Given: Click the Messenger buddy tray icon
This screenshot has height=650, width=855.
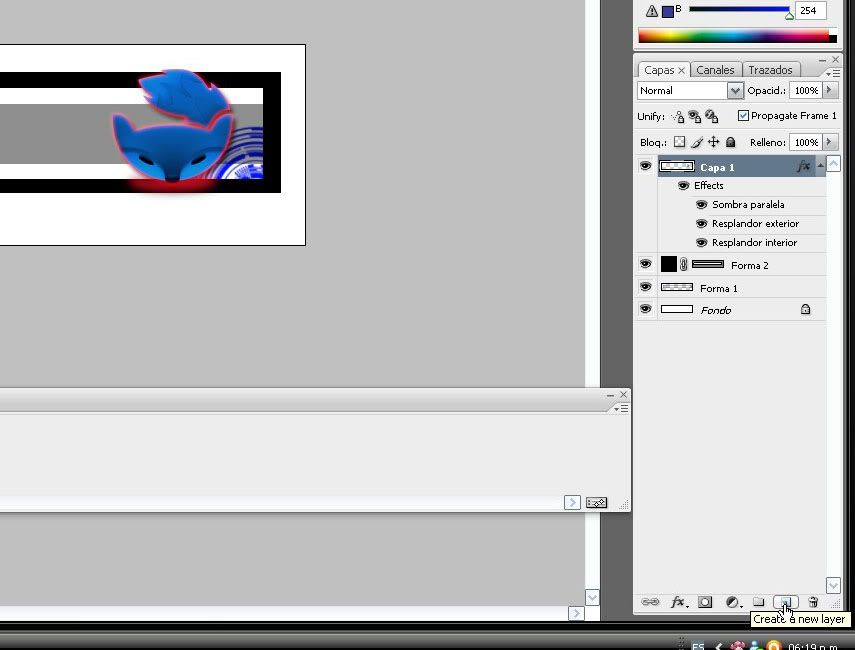Looking at the screenshot, I should click(x=756, y=646).
